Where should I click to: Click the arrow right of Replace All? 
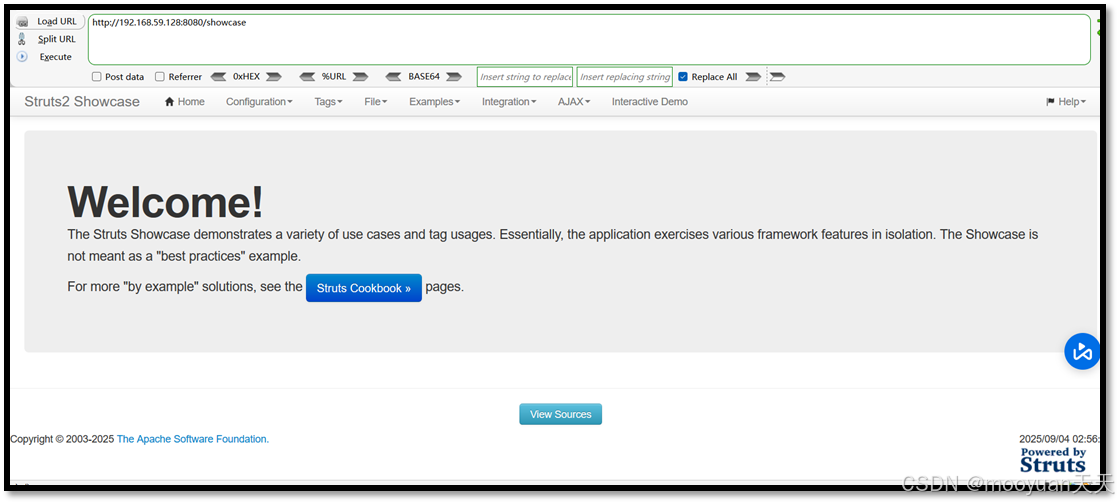coord(753,76)
